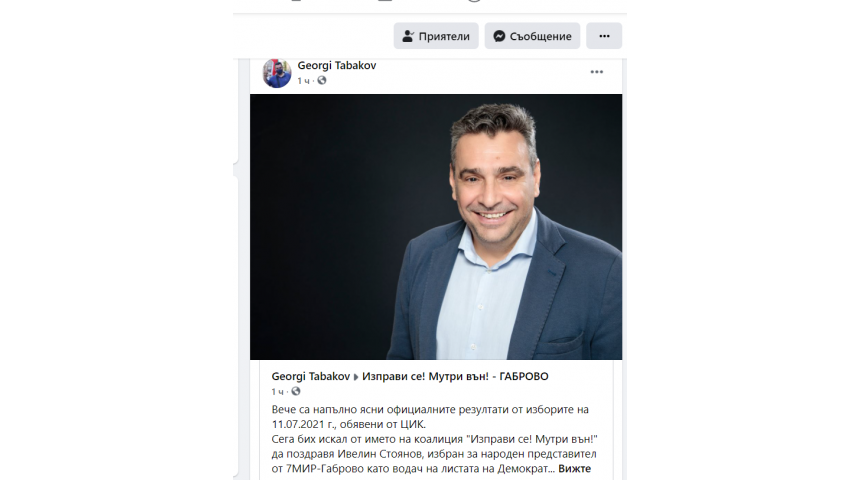Viewport: 860px width, 480px height.
Task: Open the post's top 1 ч timestamp
Action: [303, 81]
